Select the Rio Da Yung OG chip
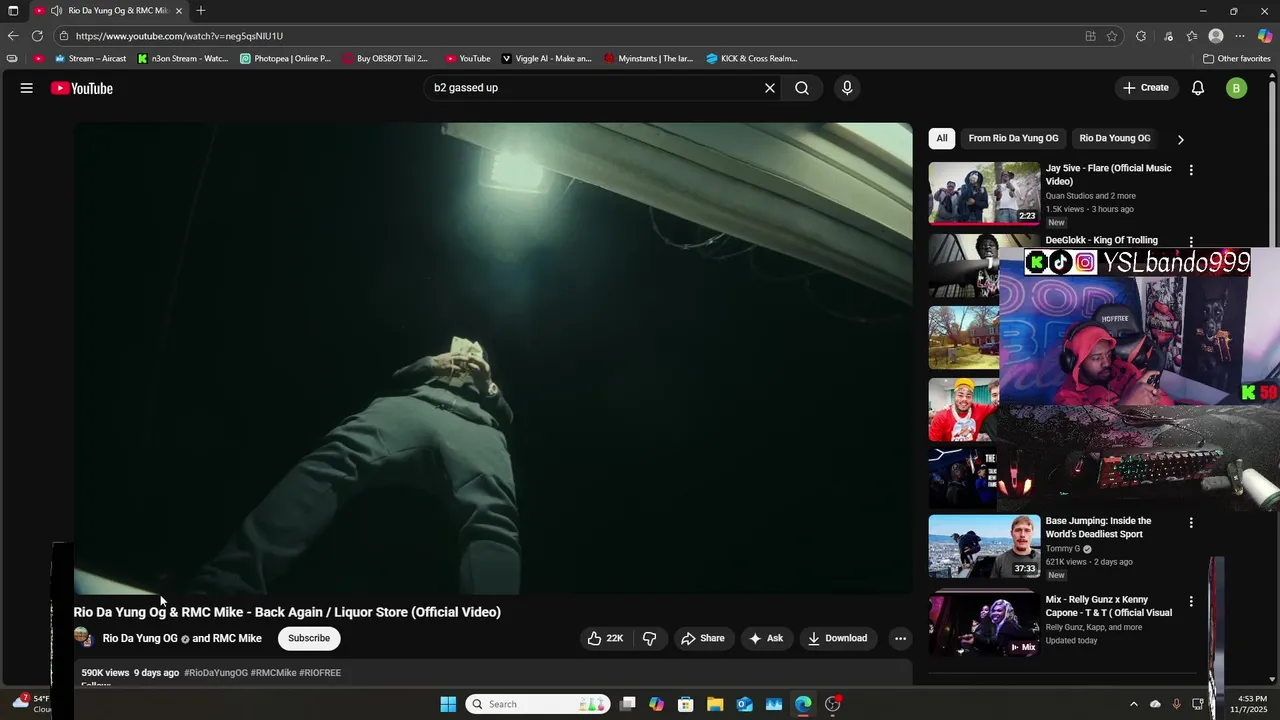The image size is (1280, 720). coord(1115,139)
